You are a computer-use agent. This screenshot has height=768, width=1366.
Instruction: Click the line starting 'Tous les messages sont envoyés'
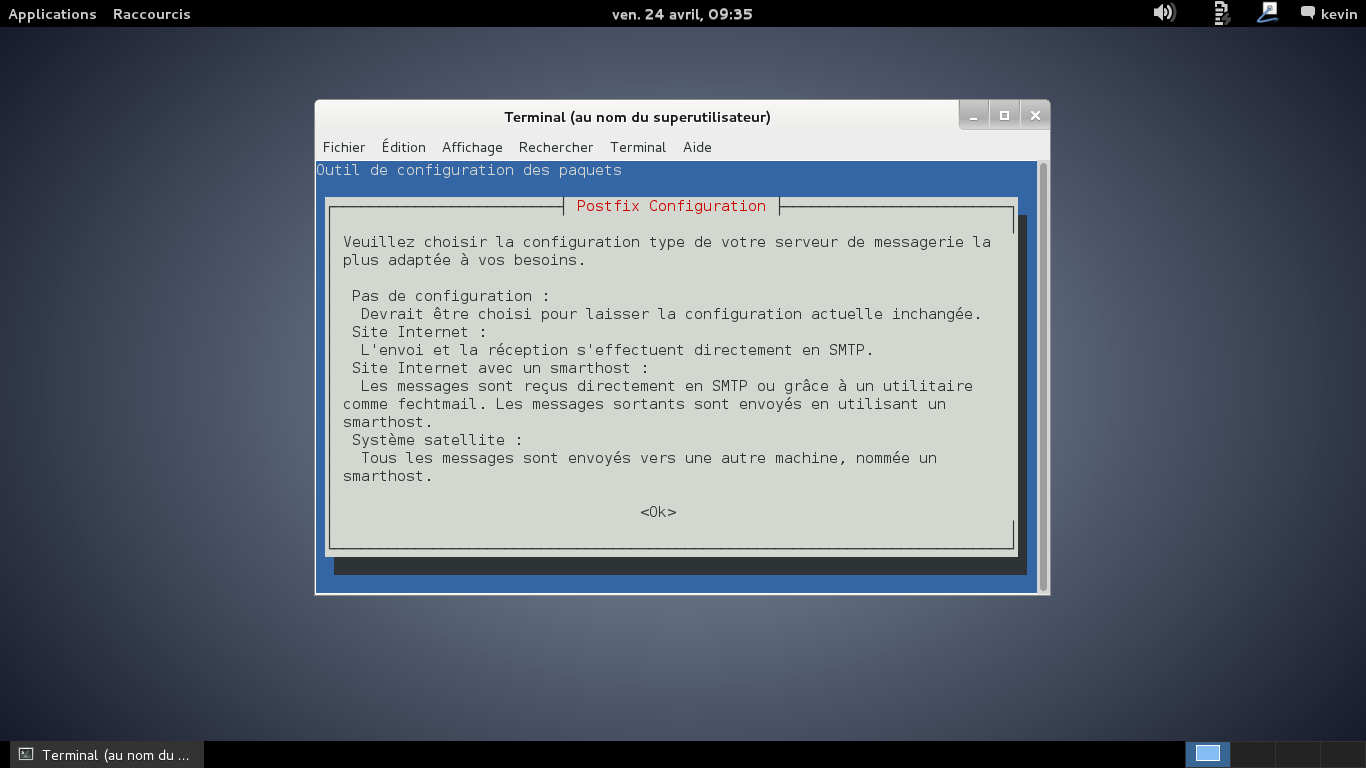649,458
